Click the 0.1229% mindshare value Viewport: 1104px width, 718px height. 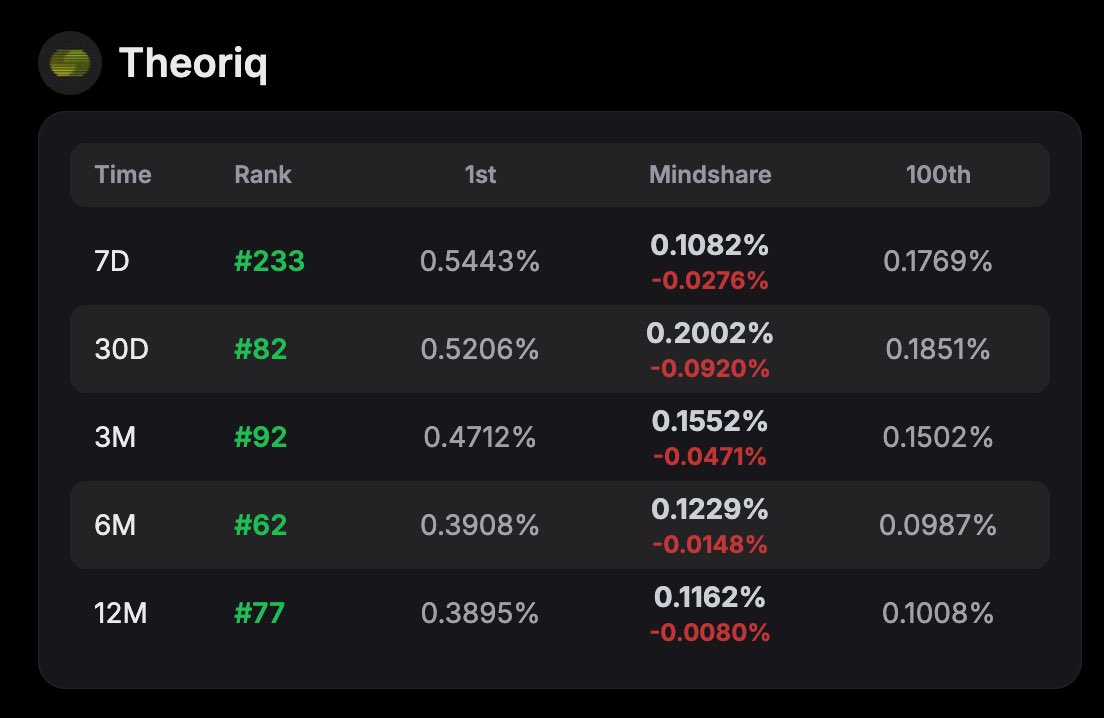710,509
